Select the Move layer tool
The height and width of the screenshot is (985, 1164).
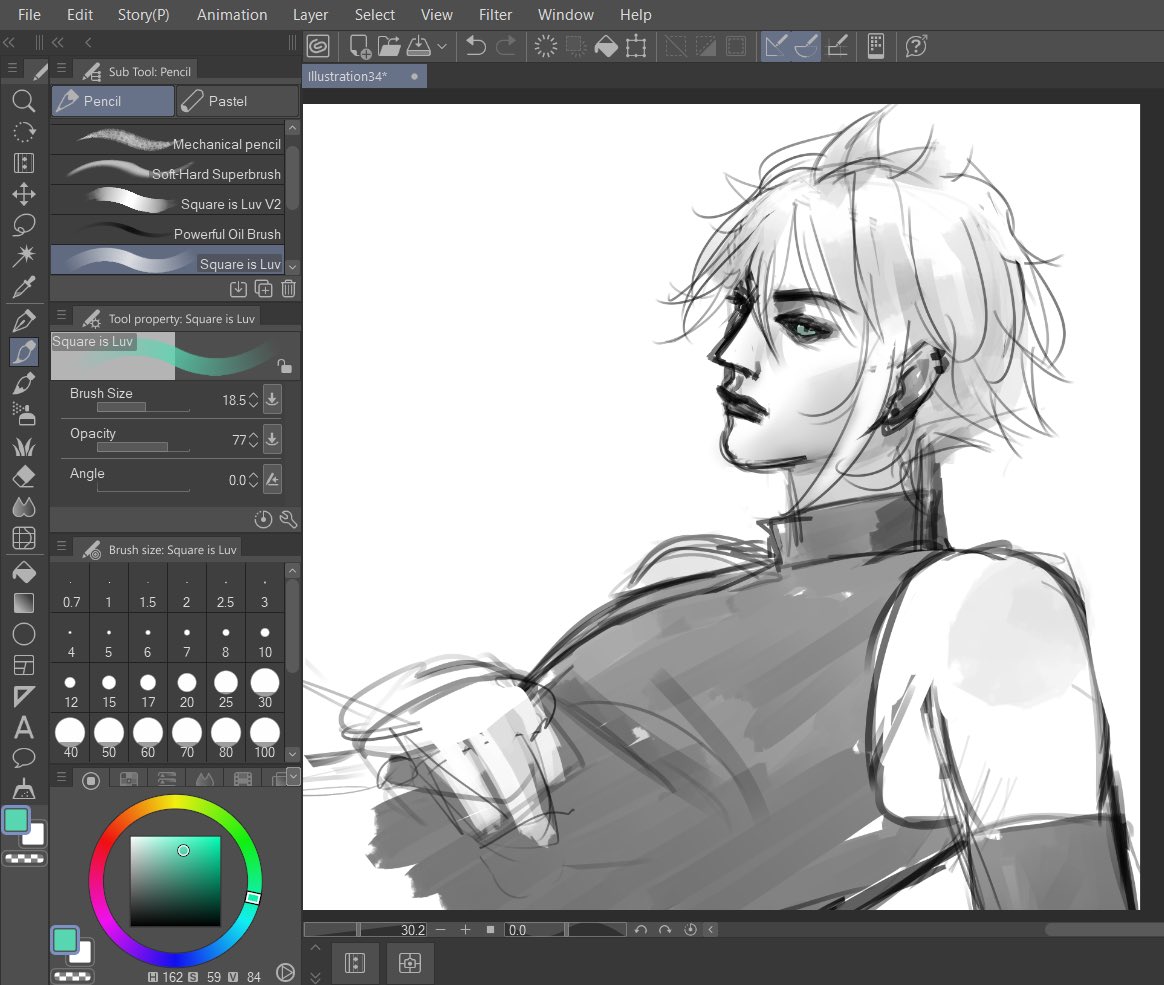[24, 194]
